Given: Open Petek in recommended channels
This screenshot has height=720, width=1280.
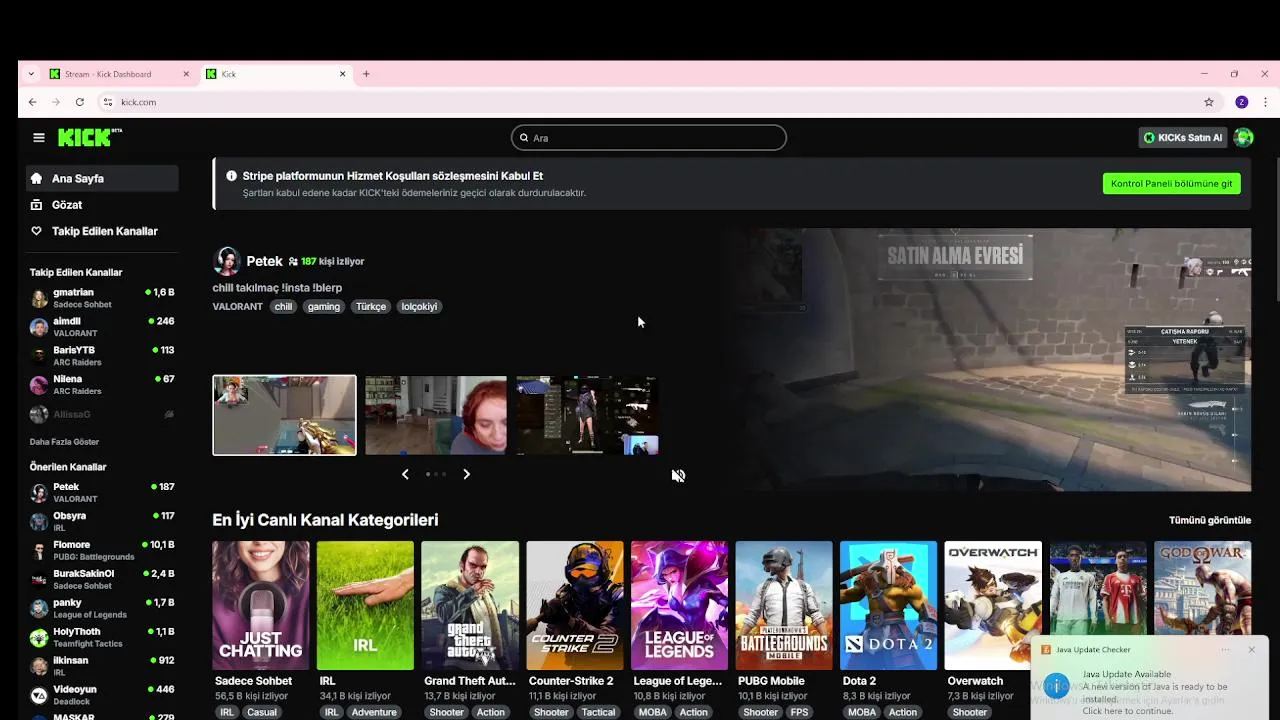Looking at the screenshot, I should click(x=102, y=492).
